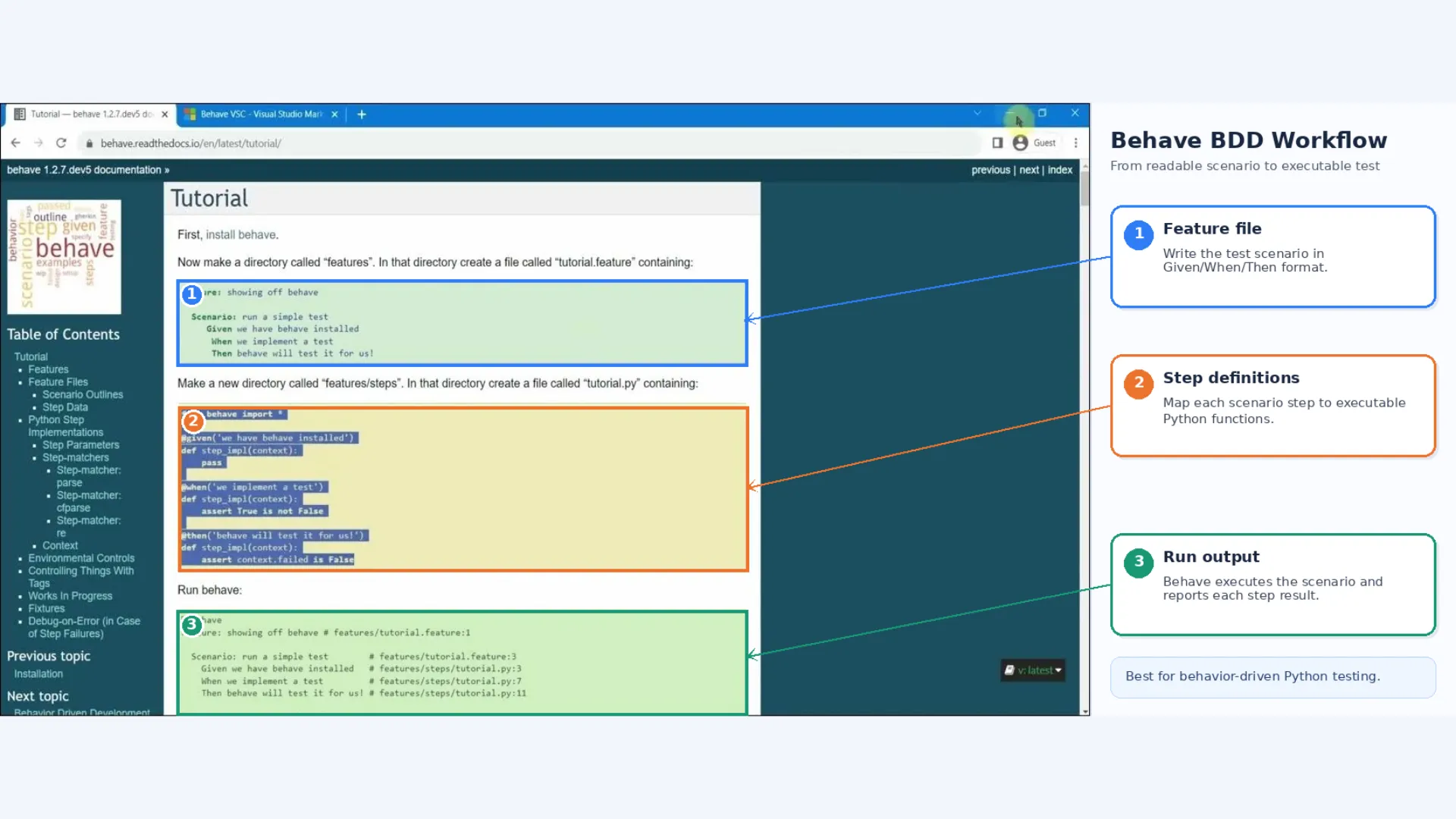Click the padlock site info icon
Screen dimensions: 1456x819
(89, 143)
